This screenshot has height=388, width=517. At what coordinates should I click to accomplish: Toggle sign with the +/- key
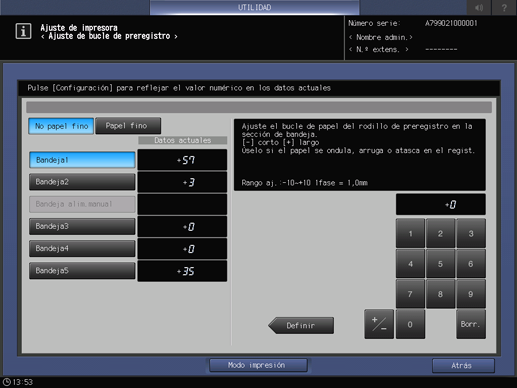(x=379, y=324)
